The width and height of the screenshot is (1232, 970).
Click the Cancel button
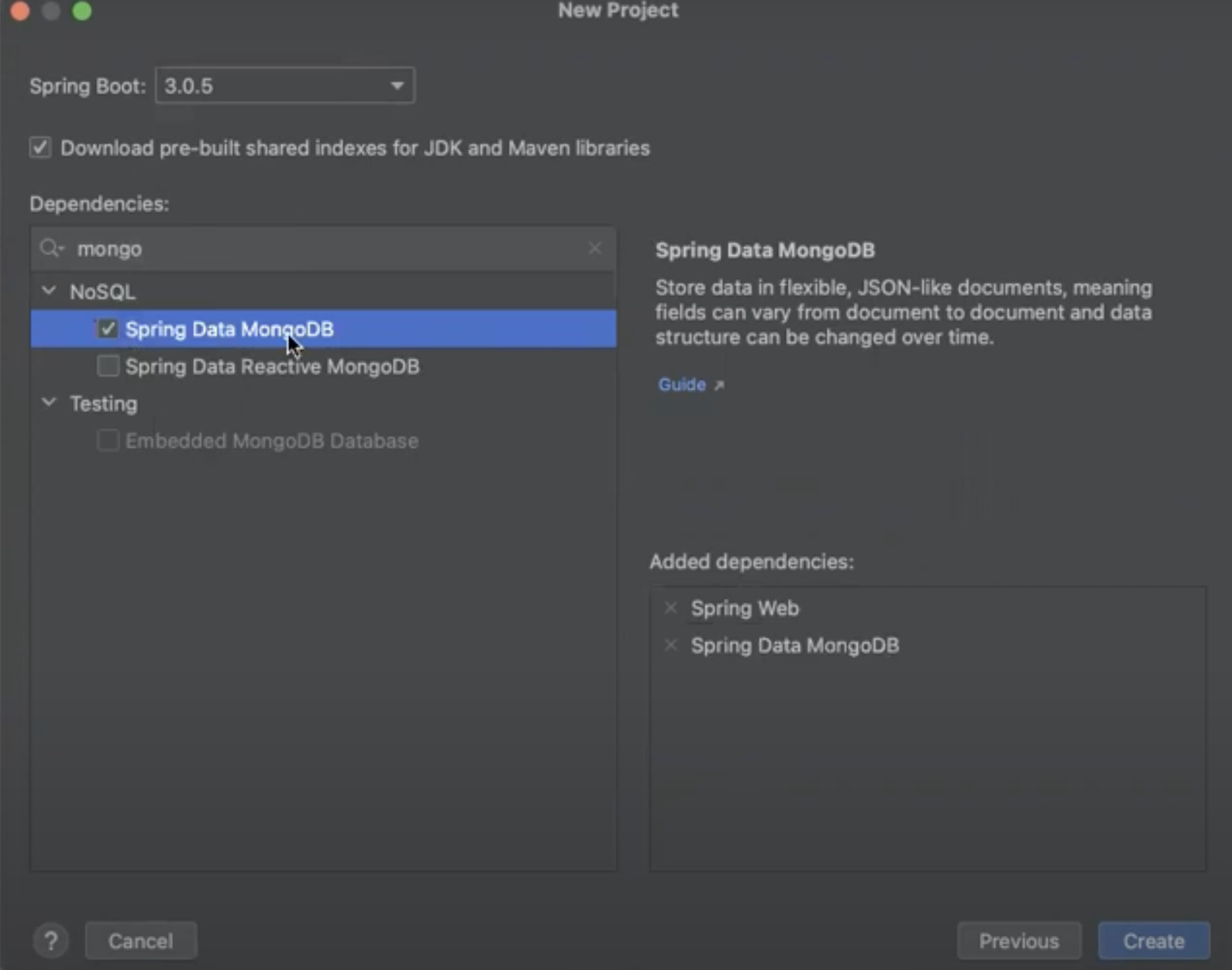click(141, 941)
